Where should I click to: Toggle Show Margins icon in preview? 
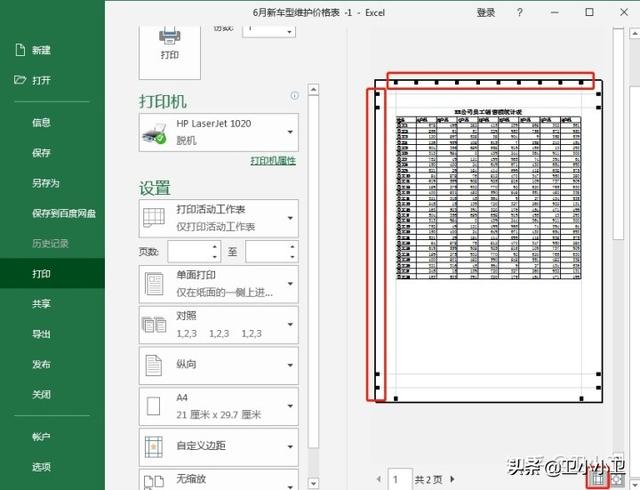598,479
